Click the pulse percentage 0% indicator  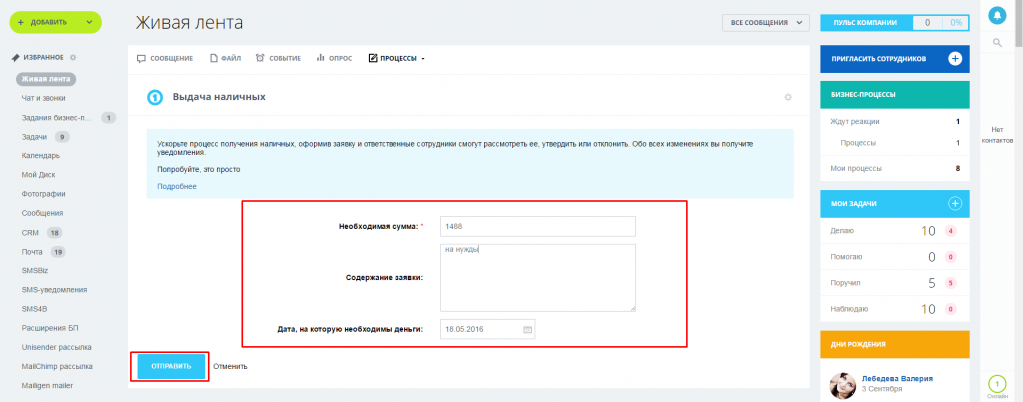click(956, 23)
